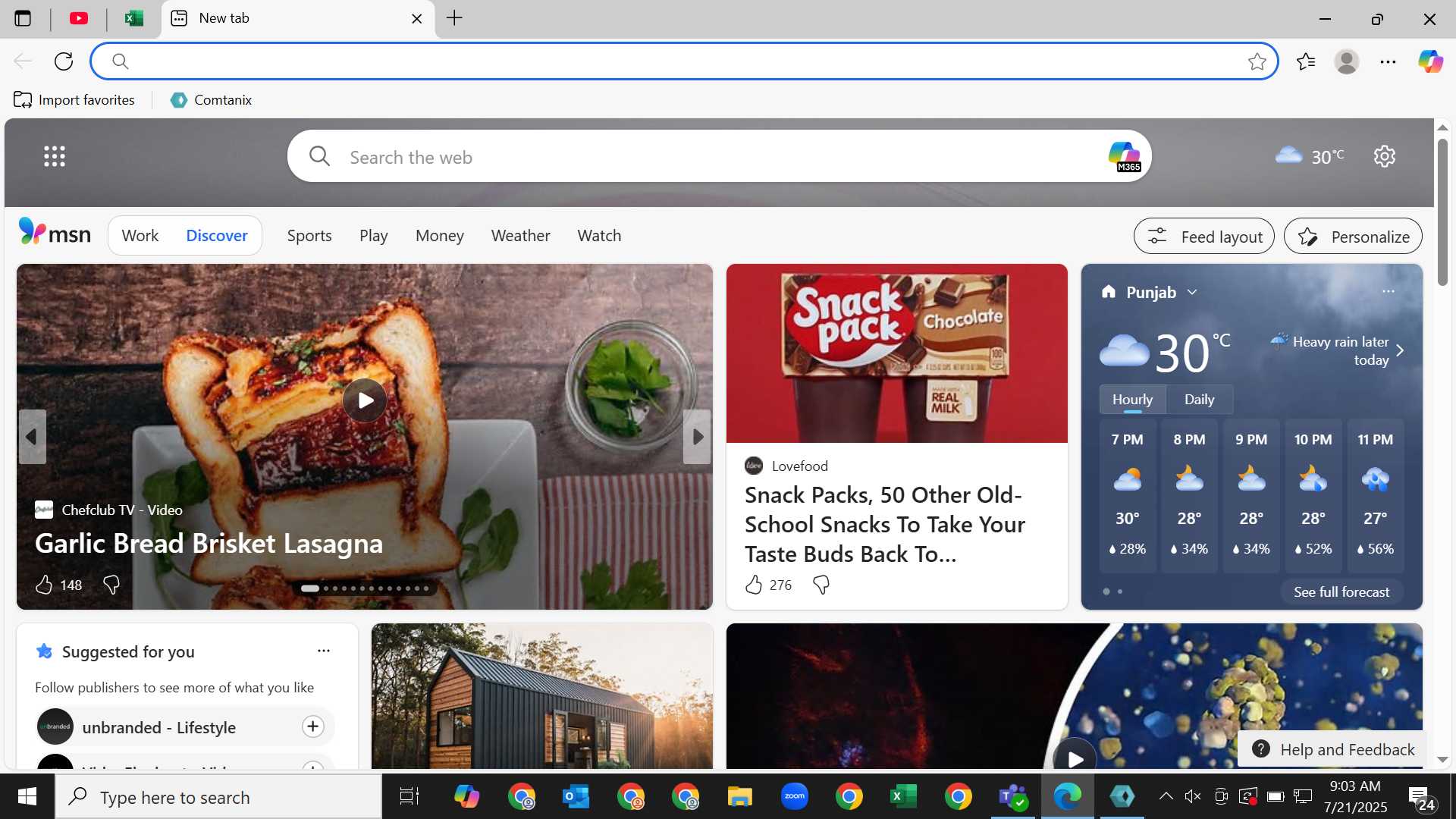Show hidden system tray icons
This screenshot has width=1456, height=819.
(x=1166, y=796)
